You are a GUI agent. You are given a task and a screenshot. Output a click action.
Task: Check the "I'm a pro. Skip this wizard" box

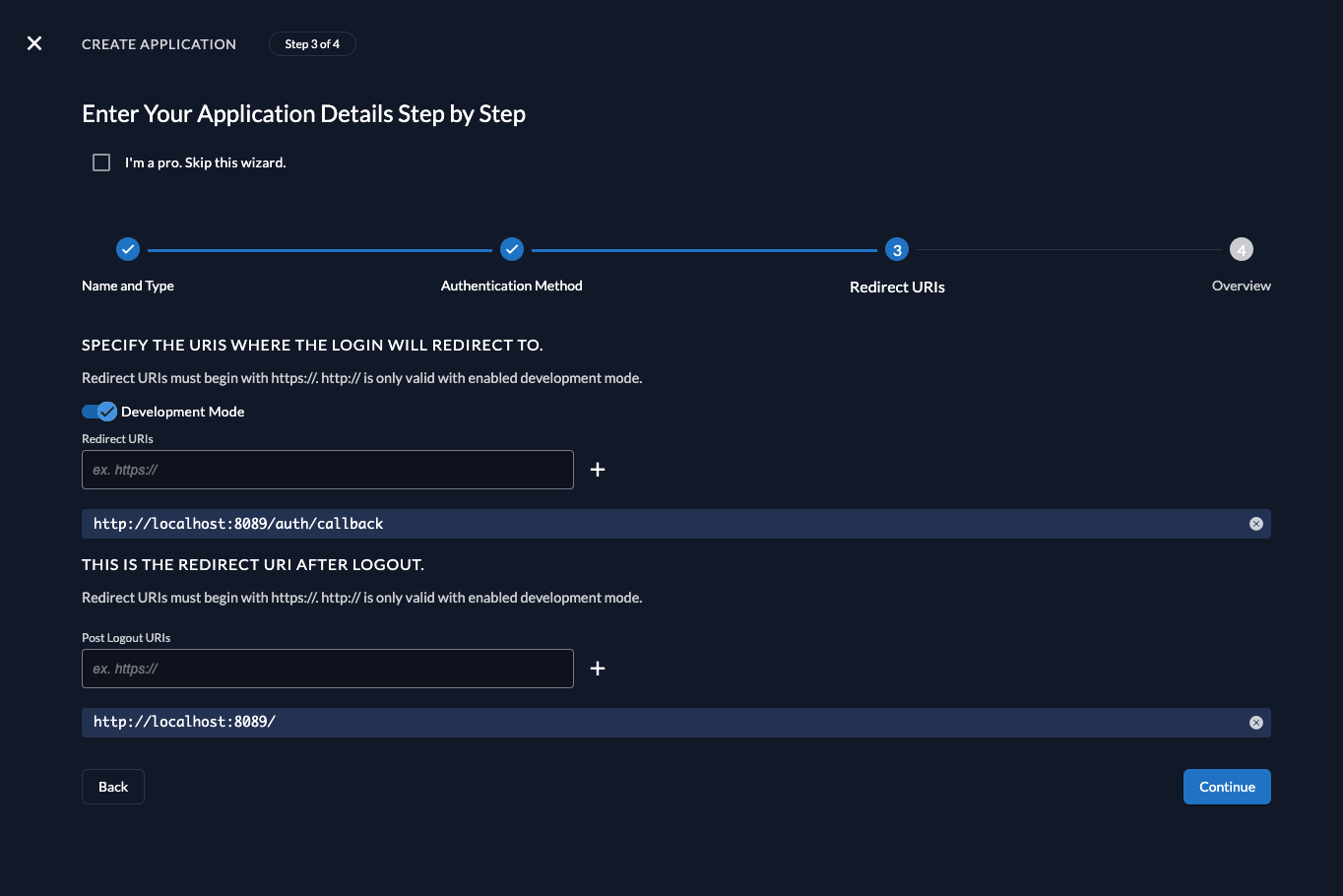pyautogui.click(x=101, y=161)
